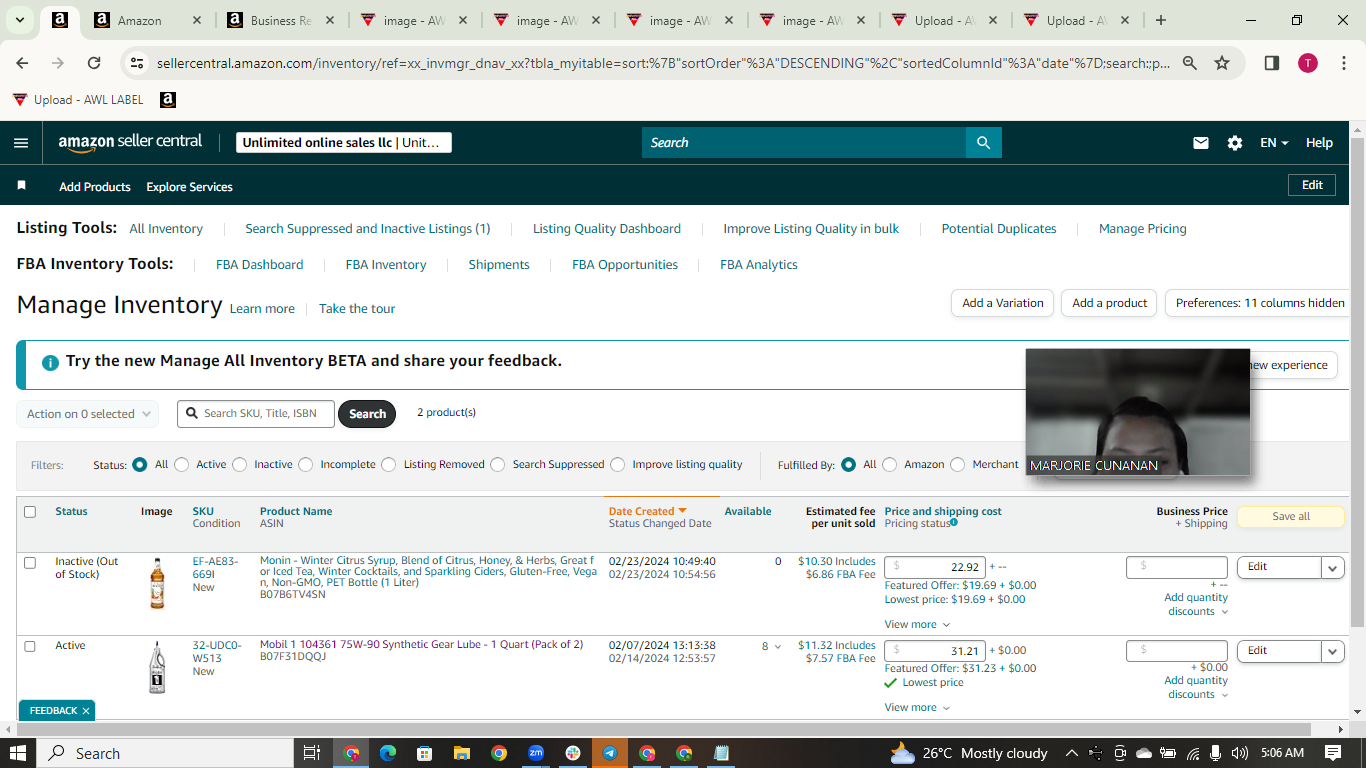Image resolution: width=1366 pixels, height=768 pixels.
Task: Click the Monin price field showing 22.92
Action: coord(935,567)
